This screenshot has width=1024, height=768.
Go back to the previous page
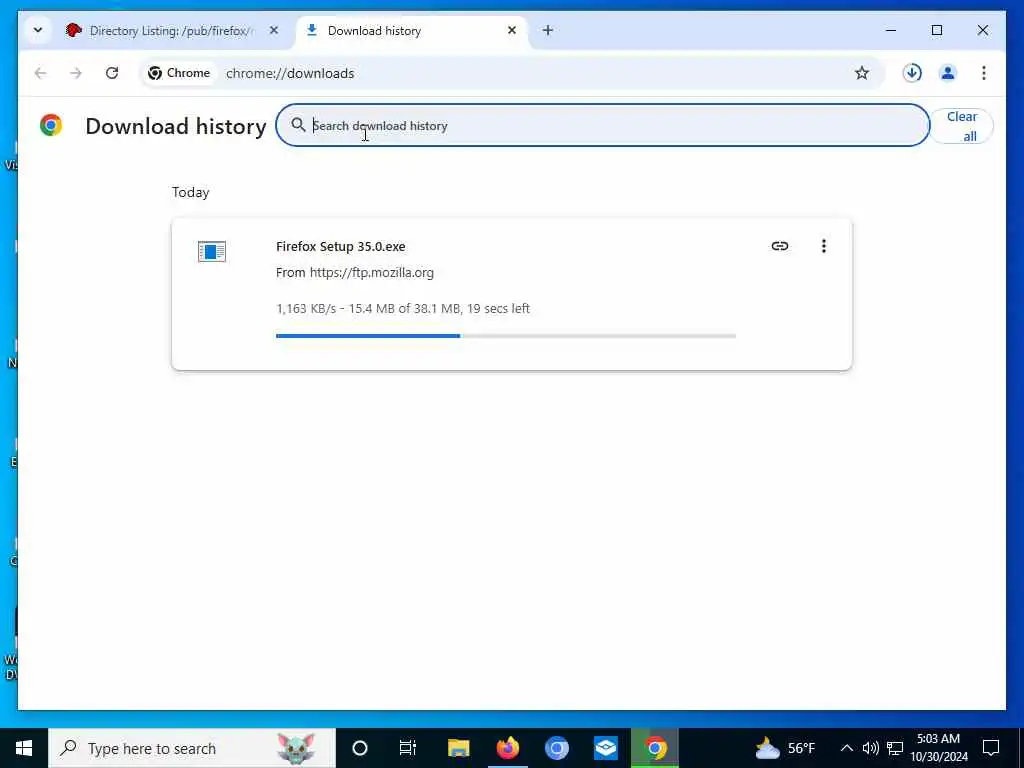(x=40, y=73)
